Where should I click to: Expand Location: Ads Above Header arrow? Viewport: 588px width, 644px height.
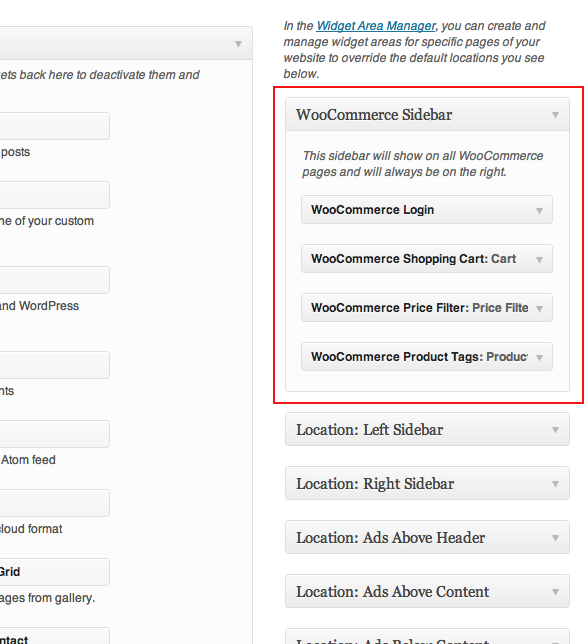coord(555,538)
